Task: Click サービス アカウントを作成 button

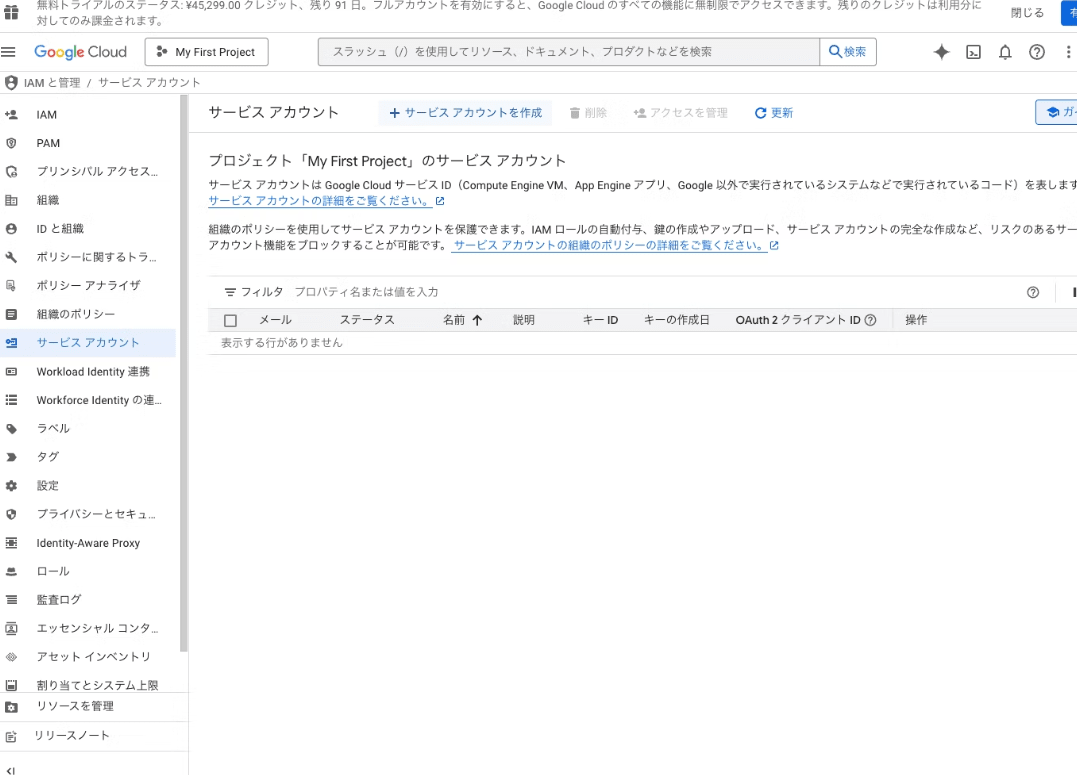Action: click(x=466, y=113)
